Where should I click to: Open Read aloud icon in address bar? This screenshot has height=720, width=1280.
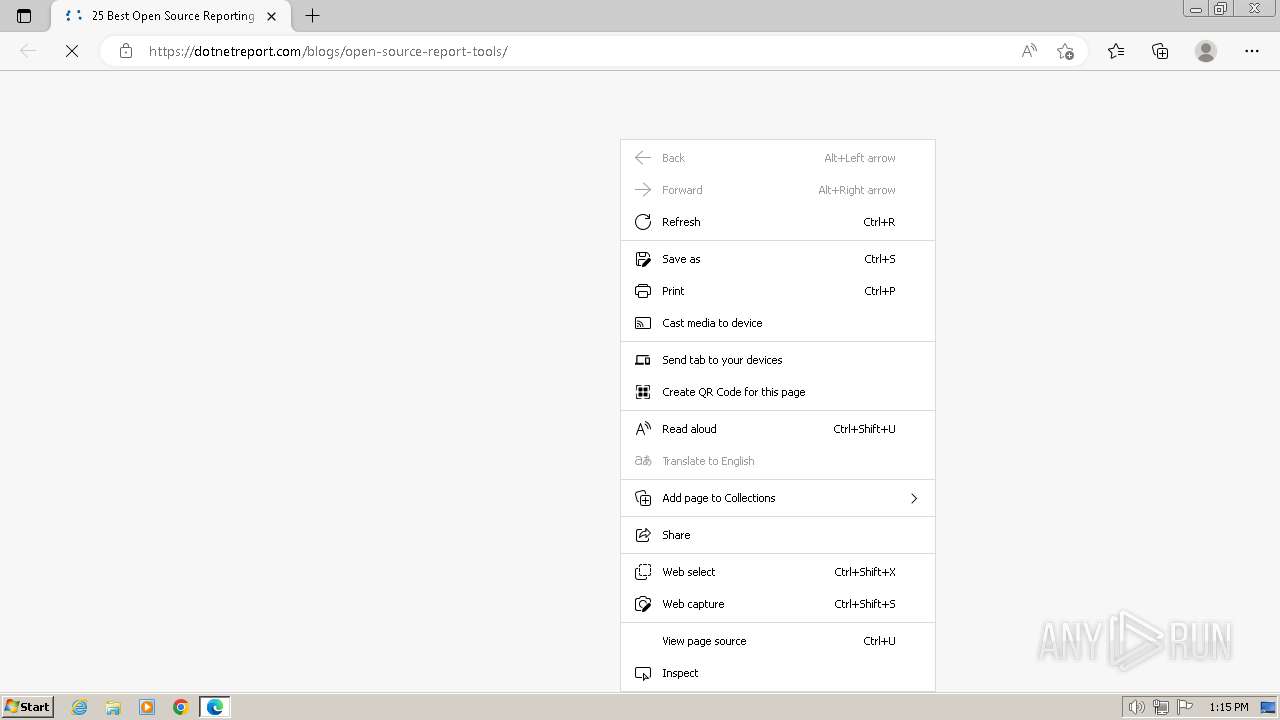pos(1029,51)
